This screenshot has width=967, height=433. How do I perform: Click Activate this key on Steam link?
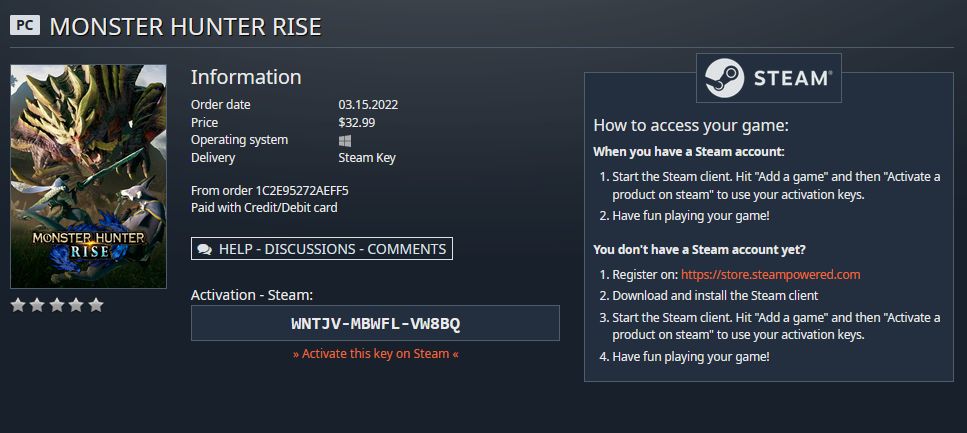(x=376, y=354)
